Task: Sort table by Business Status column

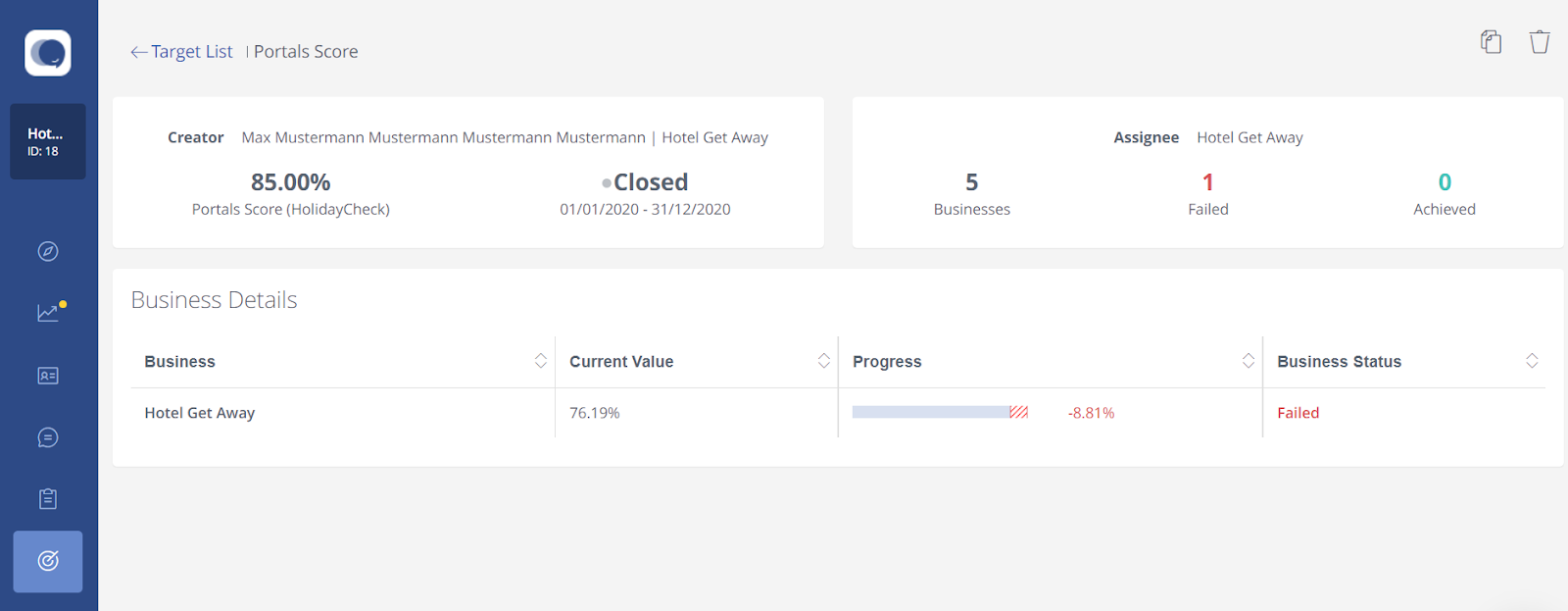Action: (1531, 361)
